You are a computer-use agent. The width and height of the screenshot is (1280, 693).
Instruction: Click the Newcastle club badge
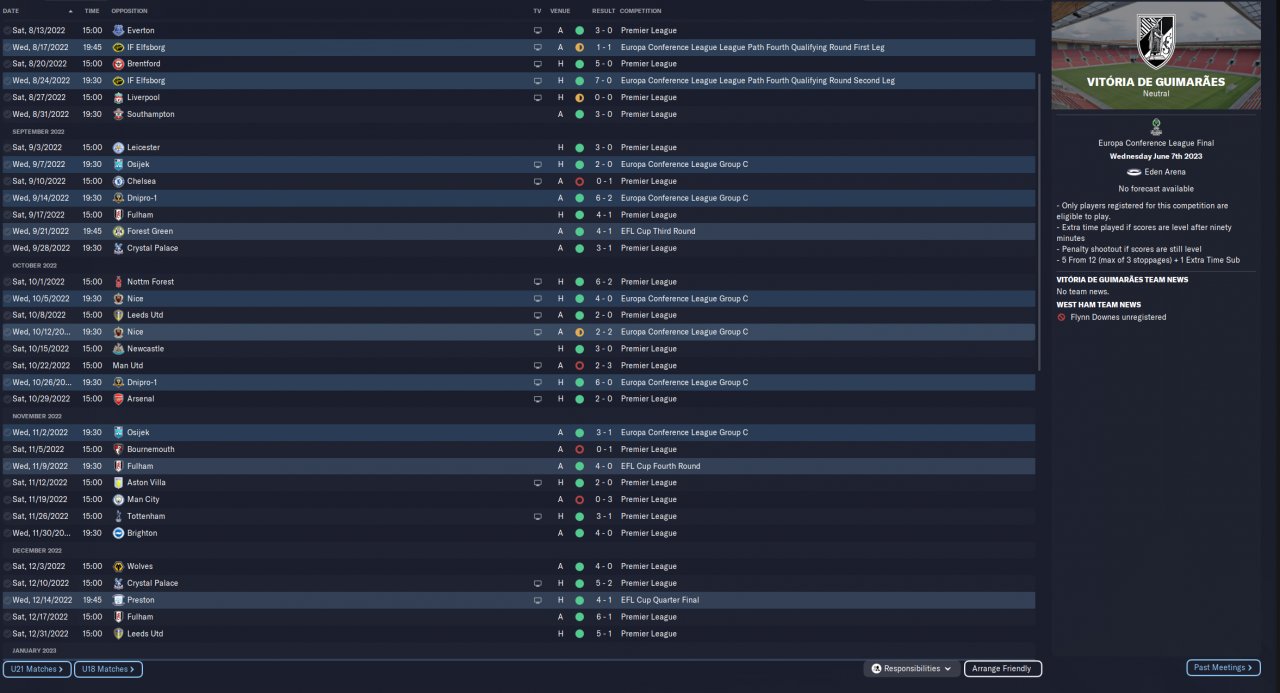(x=118, y=349)
